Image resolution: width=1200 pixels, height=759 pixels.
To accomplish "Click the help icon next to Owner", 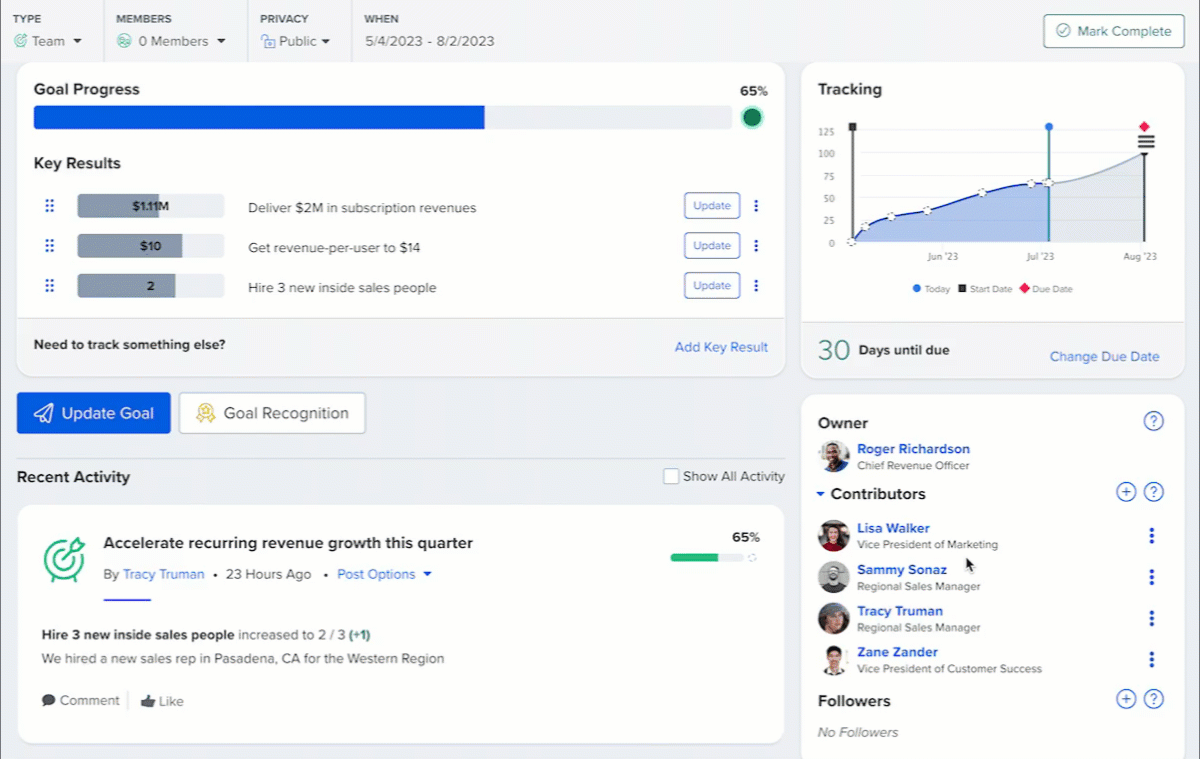I will tap(1153, 421).
